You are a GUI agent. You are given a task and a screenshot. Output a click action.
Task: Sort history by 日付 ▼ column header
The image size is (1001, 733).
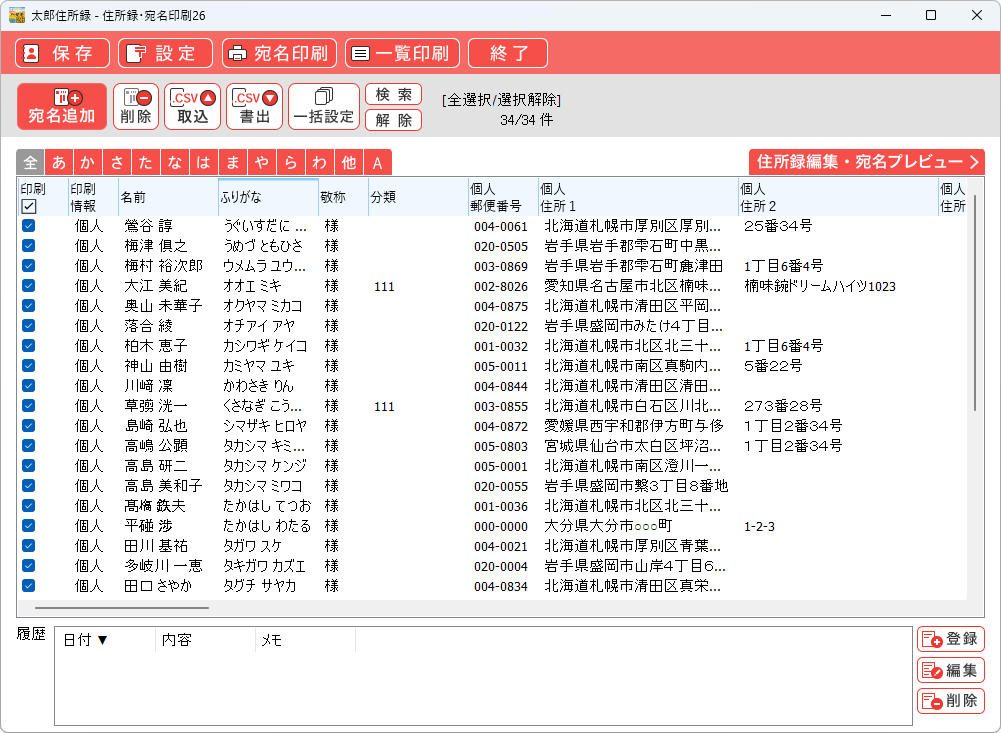click(87, 640)
